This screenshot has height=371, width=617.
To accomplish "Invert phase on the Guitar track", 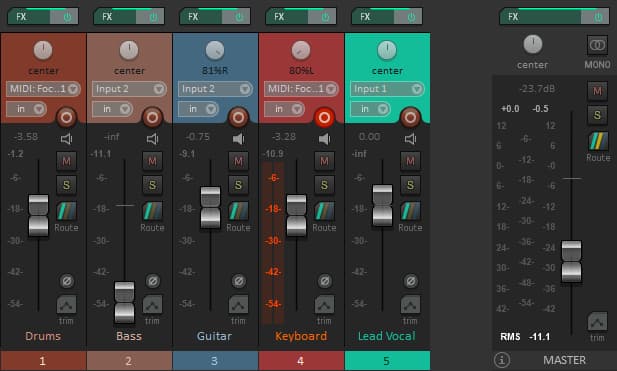I will click(x=239, y=281).
